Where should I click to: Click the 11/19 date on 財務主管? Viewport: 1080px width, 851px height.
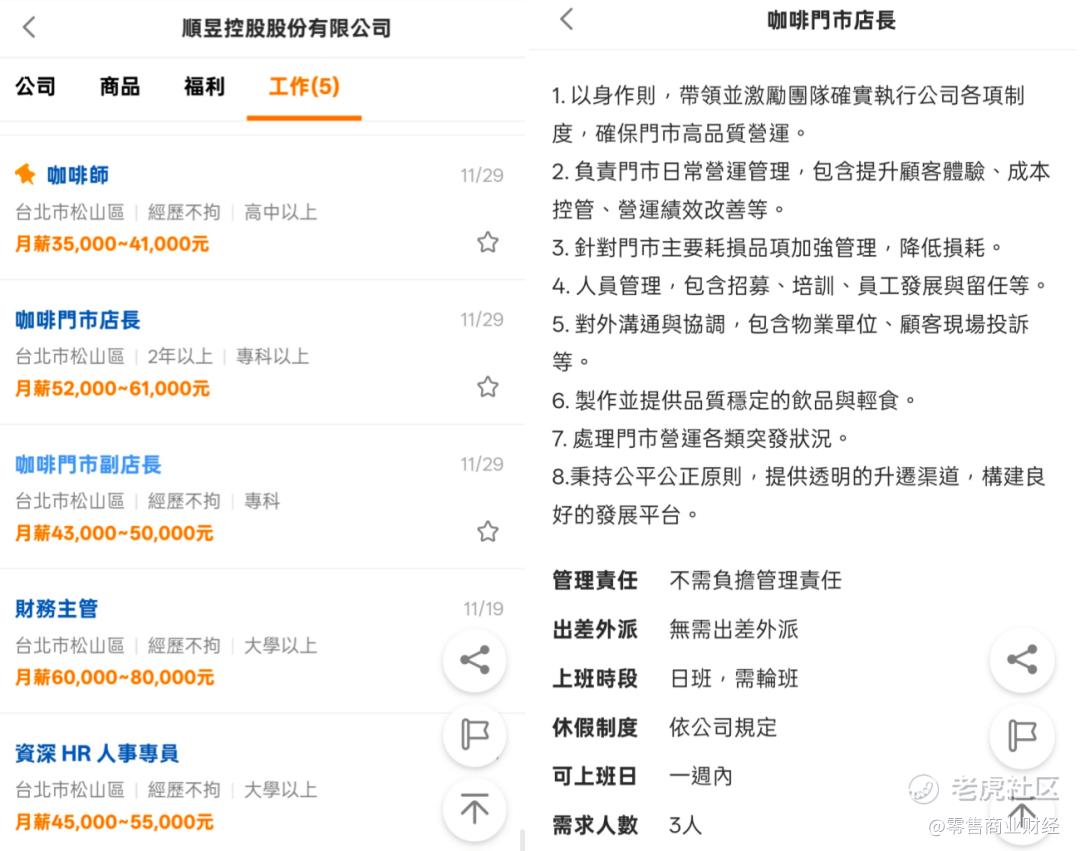(x=483, y=609)
